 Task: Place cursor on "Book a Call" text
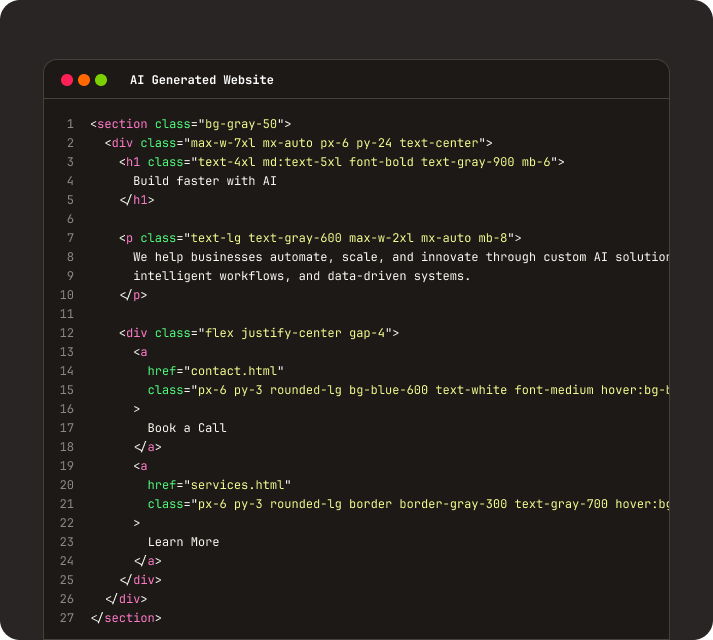coord(187,428)
